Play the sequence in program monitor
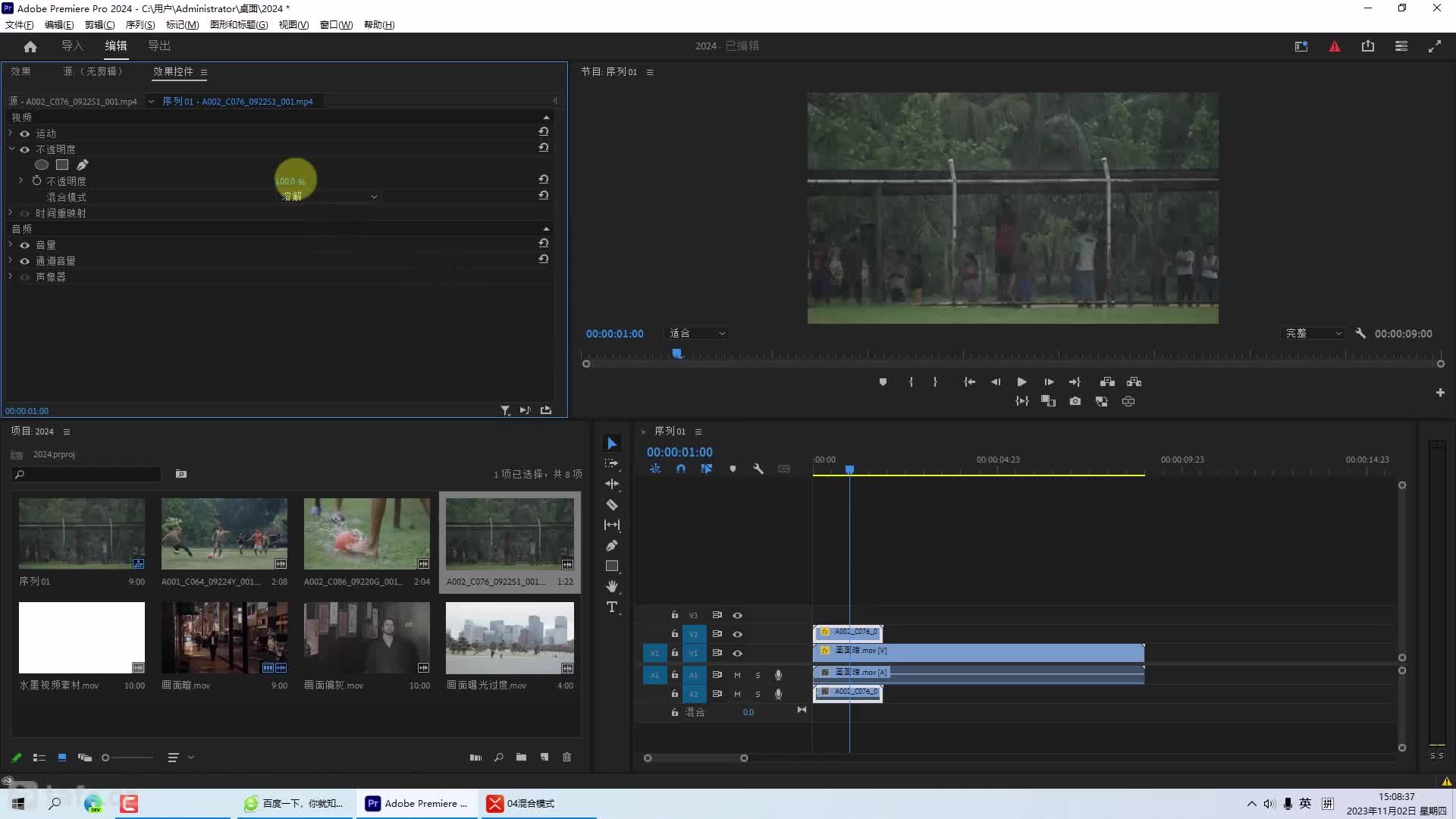The image size is (1456, 819). point(1021,382)
